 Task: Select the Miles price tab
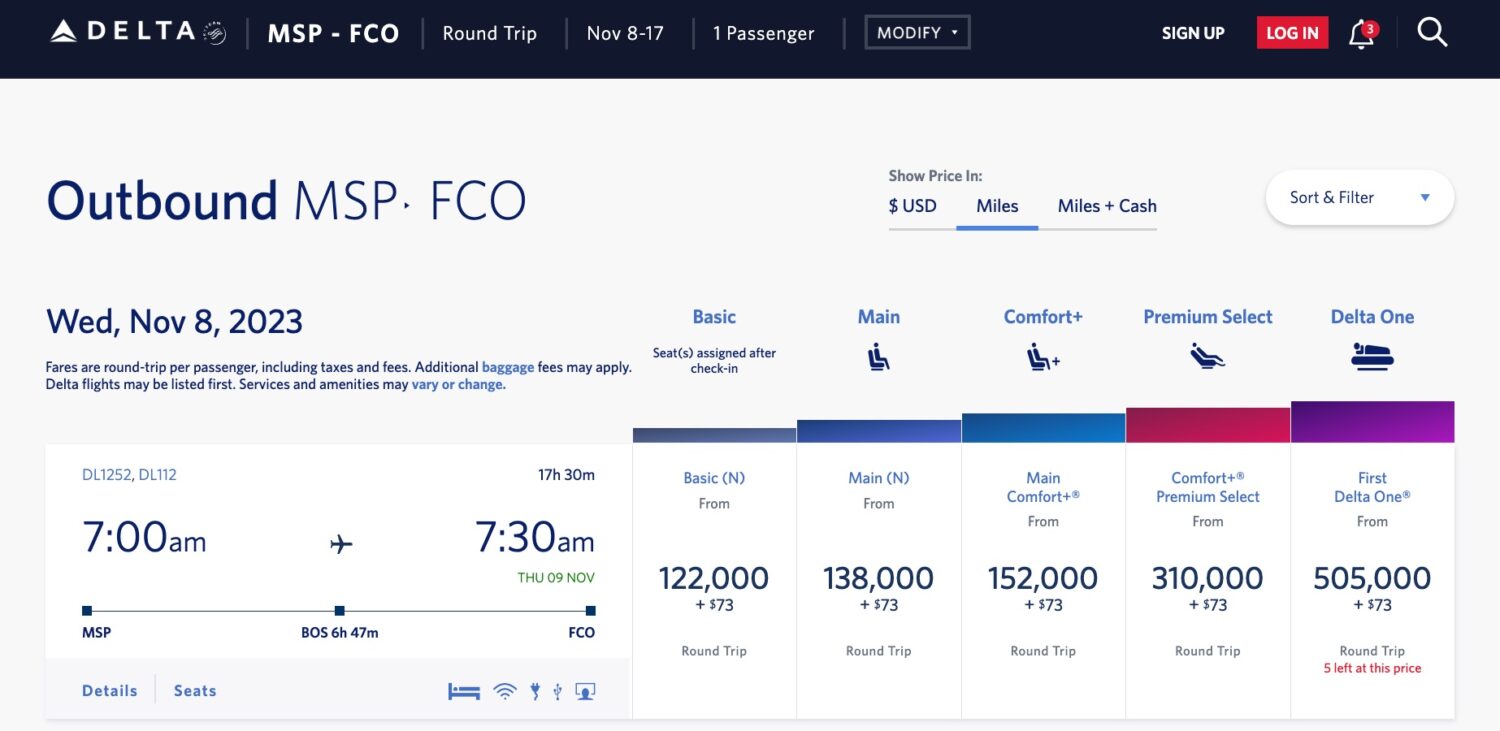click(x=997, y=206)
